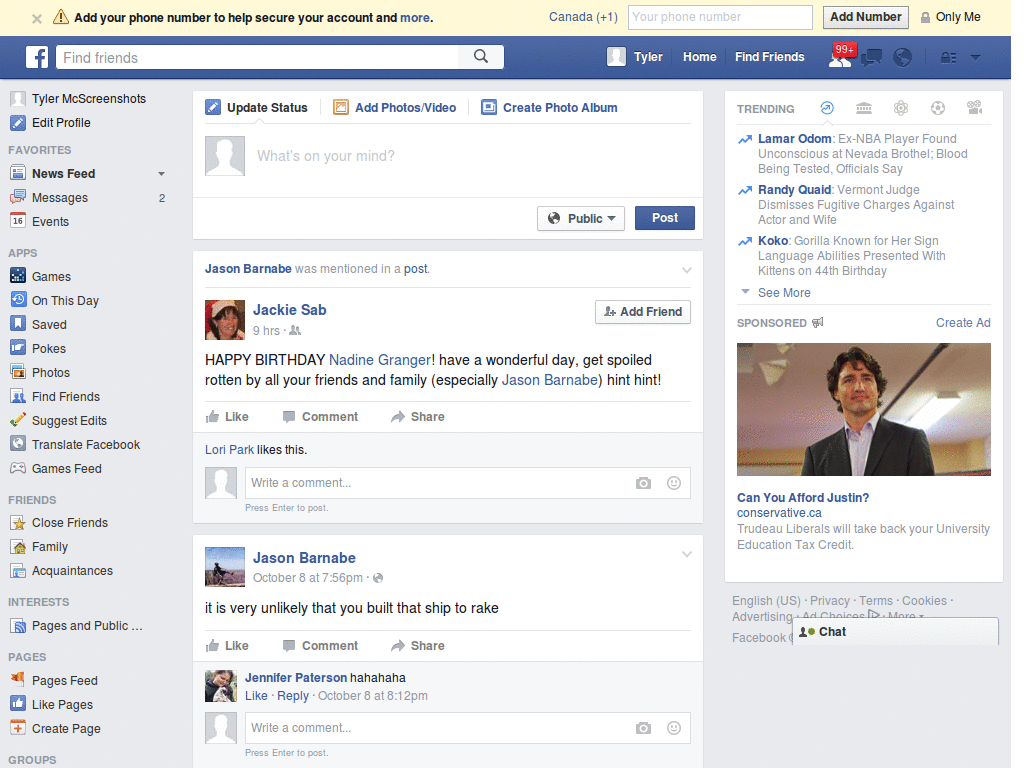Image resolution: width=1024 pixels, height=768 pixels.
Task: Open the Messenger messages icon
Action: click(x=871, y=58)
